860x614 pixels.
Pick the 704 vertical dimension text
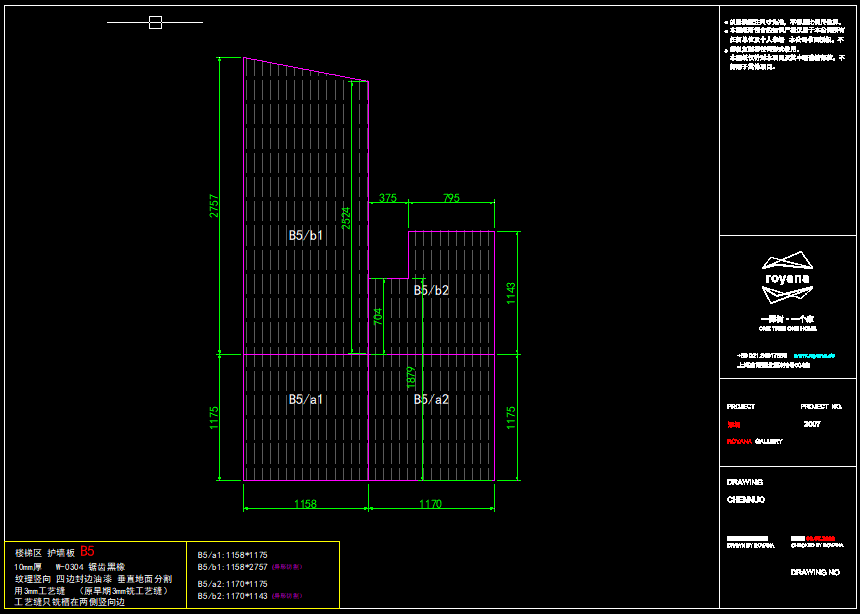point(378,317)
